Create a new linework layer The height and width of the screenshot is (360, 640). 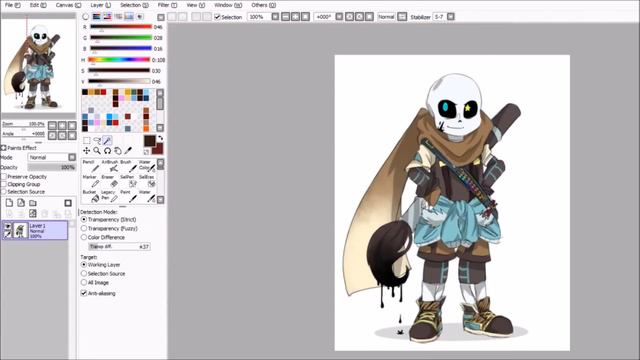pos(21,203)
